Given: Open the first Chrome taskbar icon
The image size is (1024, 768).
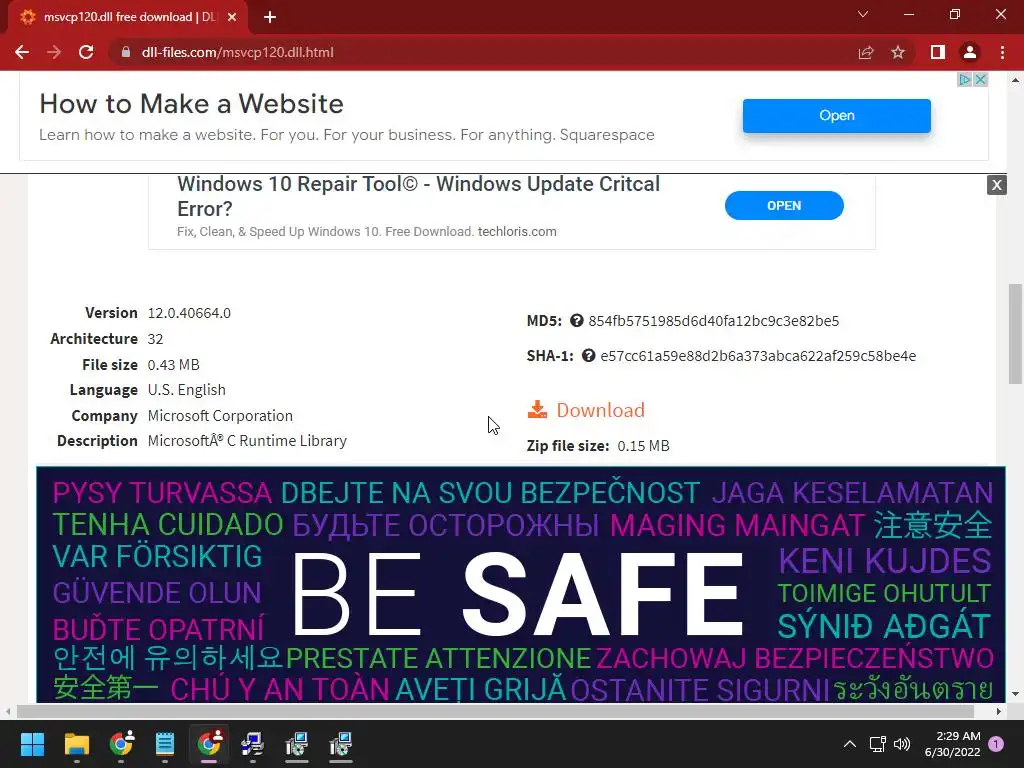Looking at the screenshot, I should pyautogui.click(x=121, y=744).
